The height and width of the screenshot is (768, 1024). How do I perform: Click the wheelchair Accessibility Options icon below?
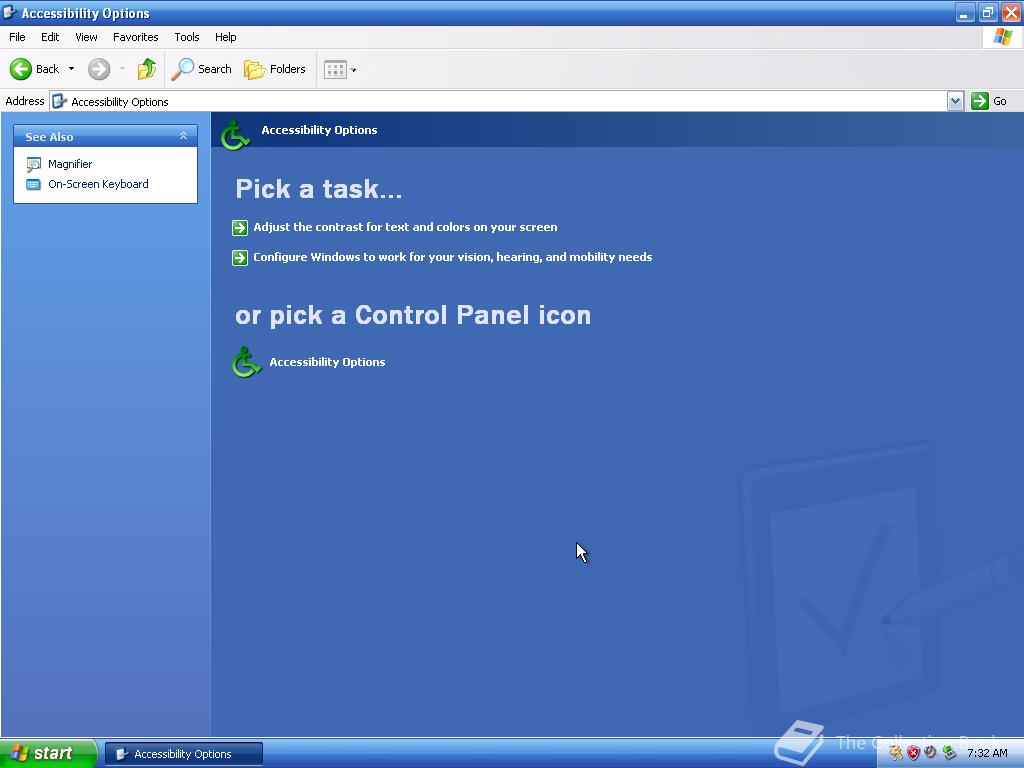(246, 362)
